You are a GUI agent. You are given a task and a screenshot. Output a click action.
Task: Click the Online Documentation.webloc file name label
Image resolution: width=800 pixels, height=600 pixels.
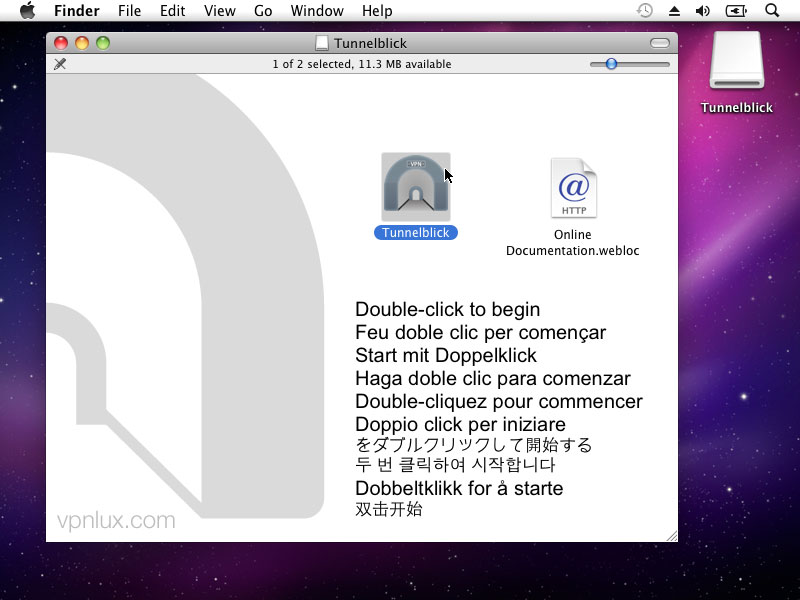point(572,242)
